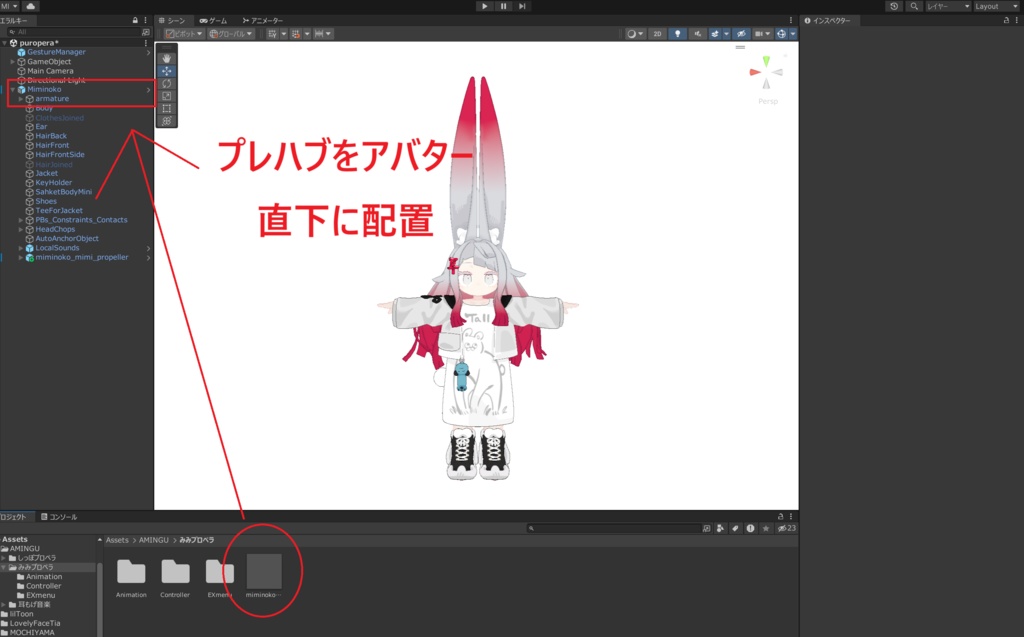Toggle 2D view mode in Scene
Viewport: 1024px width, 637px height.
(657, 33)
